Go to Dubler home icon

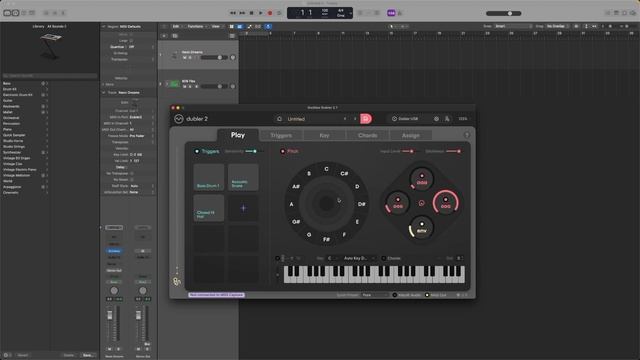tap(279, 119)
